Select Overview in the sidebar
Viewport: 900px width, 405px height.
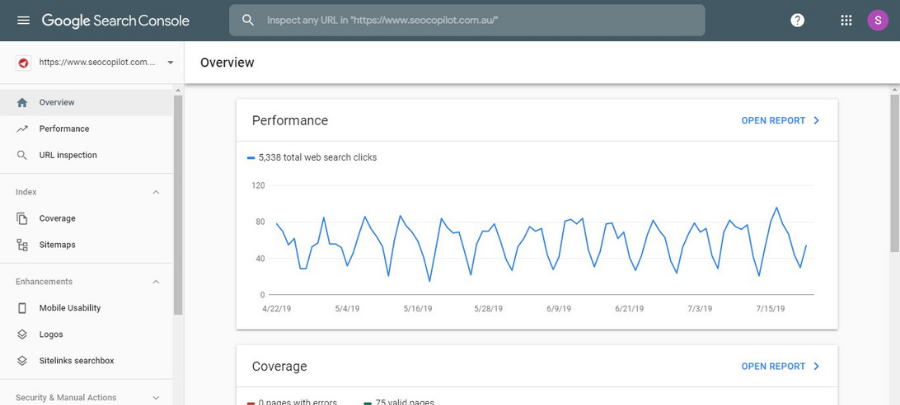point(86,103)
